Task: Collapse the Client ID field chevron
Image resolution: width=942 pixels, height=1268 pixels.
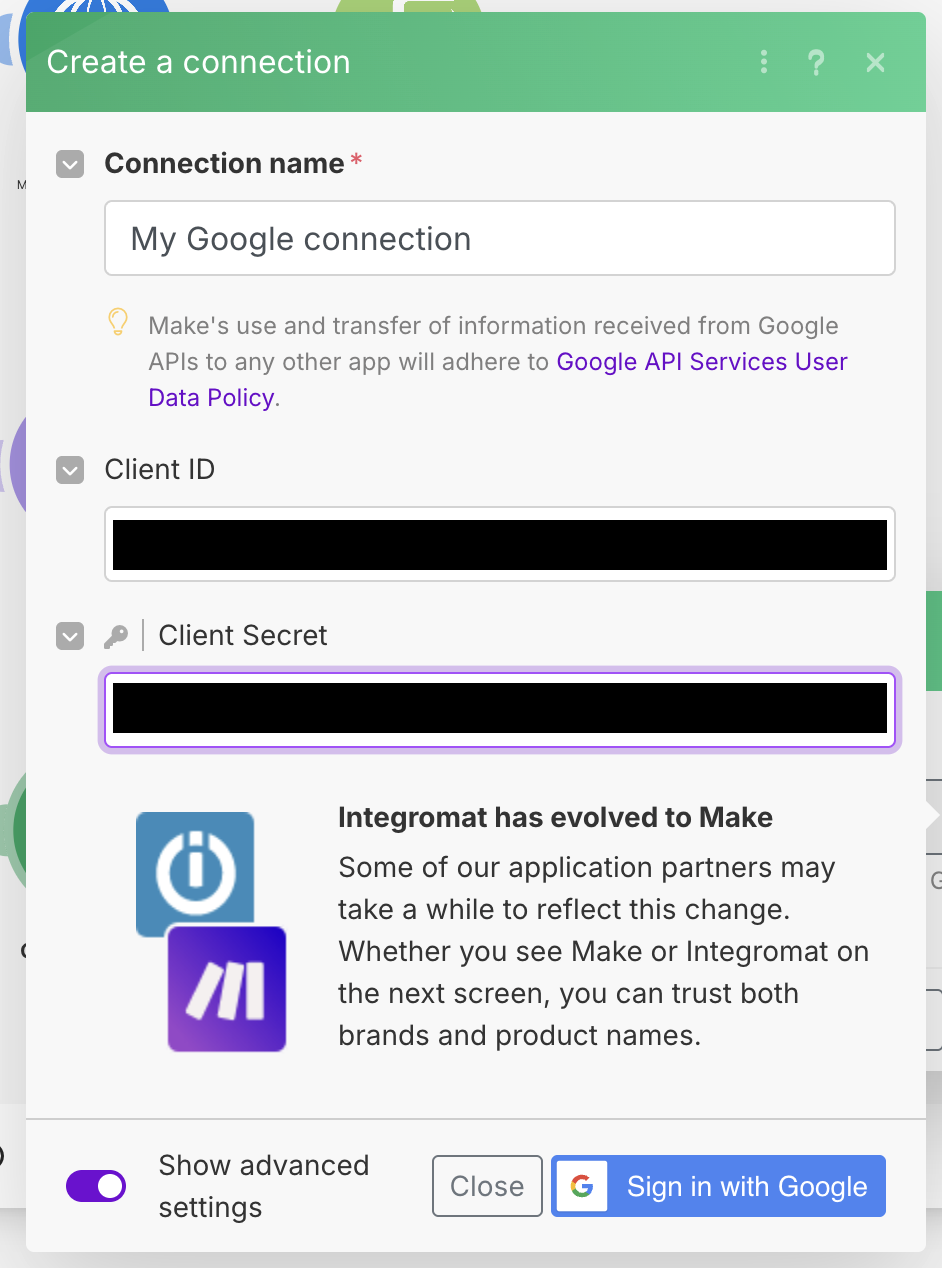Action: 69,469
